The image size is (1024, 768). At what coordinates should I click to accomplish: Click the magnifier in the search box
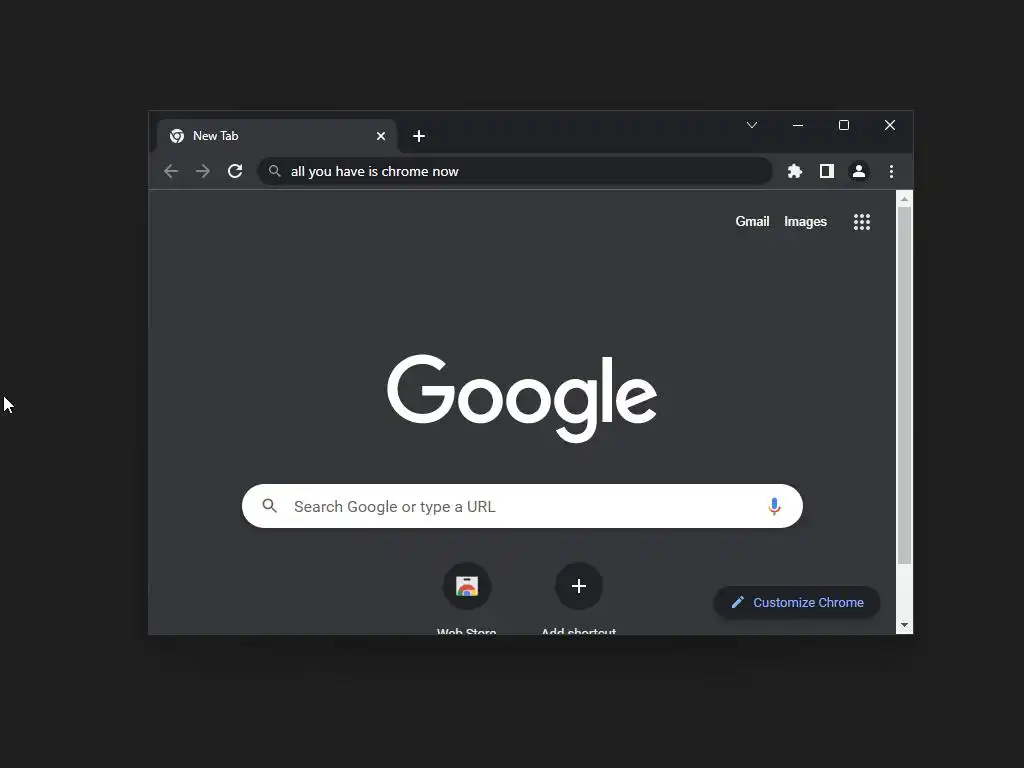point(270,505)
